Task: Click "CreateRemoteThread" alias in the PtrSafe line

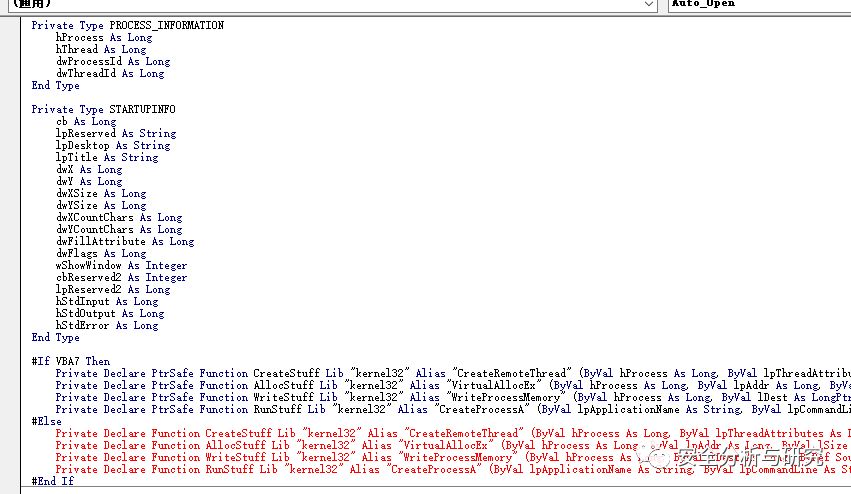Action: coord(512,373)
